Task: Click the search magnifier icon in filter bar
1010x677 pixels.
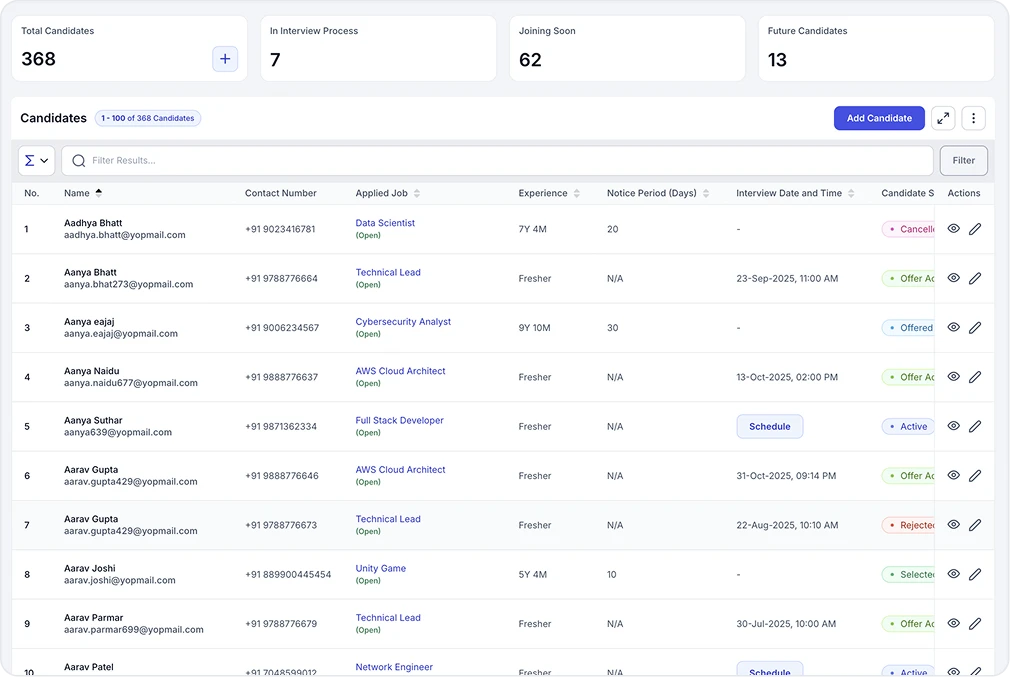Action: 79,160
